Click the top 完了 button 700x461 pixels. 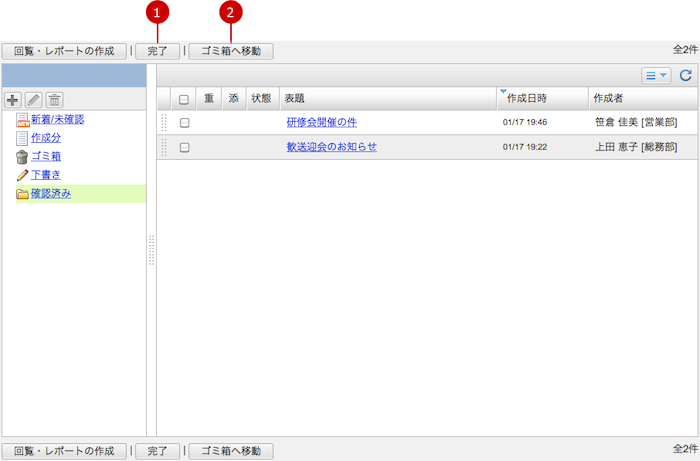[158, 51]
